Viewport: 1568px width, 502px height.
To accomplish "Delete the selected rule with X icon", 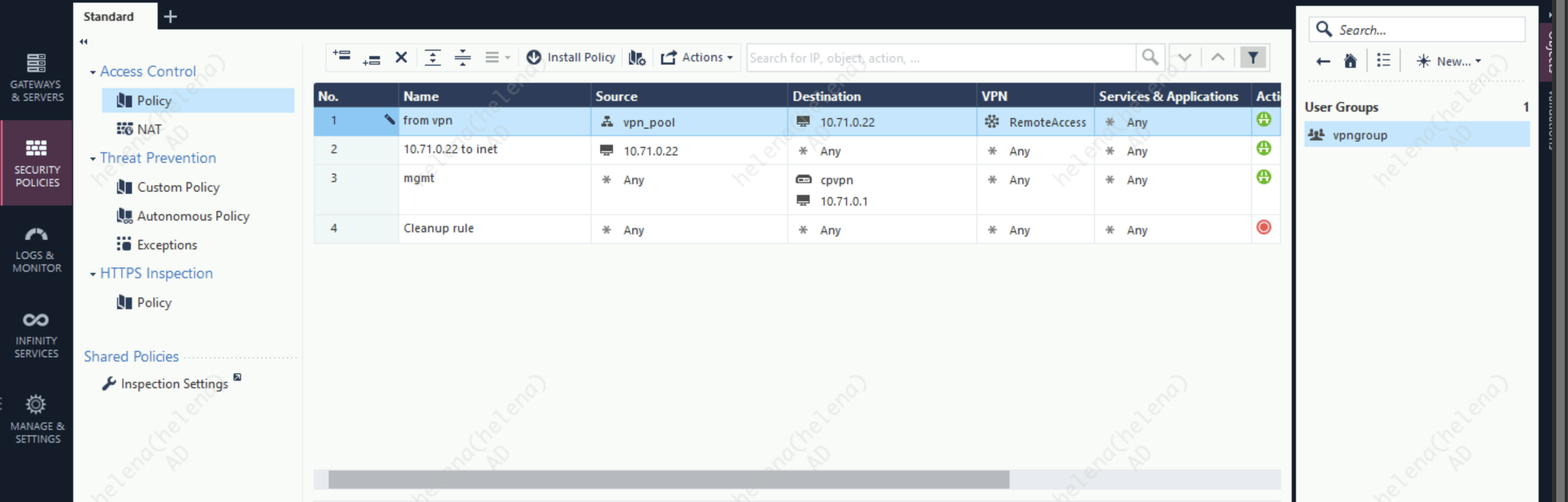I will (401, 58).
